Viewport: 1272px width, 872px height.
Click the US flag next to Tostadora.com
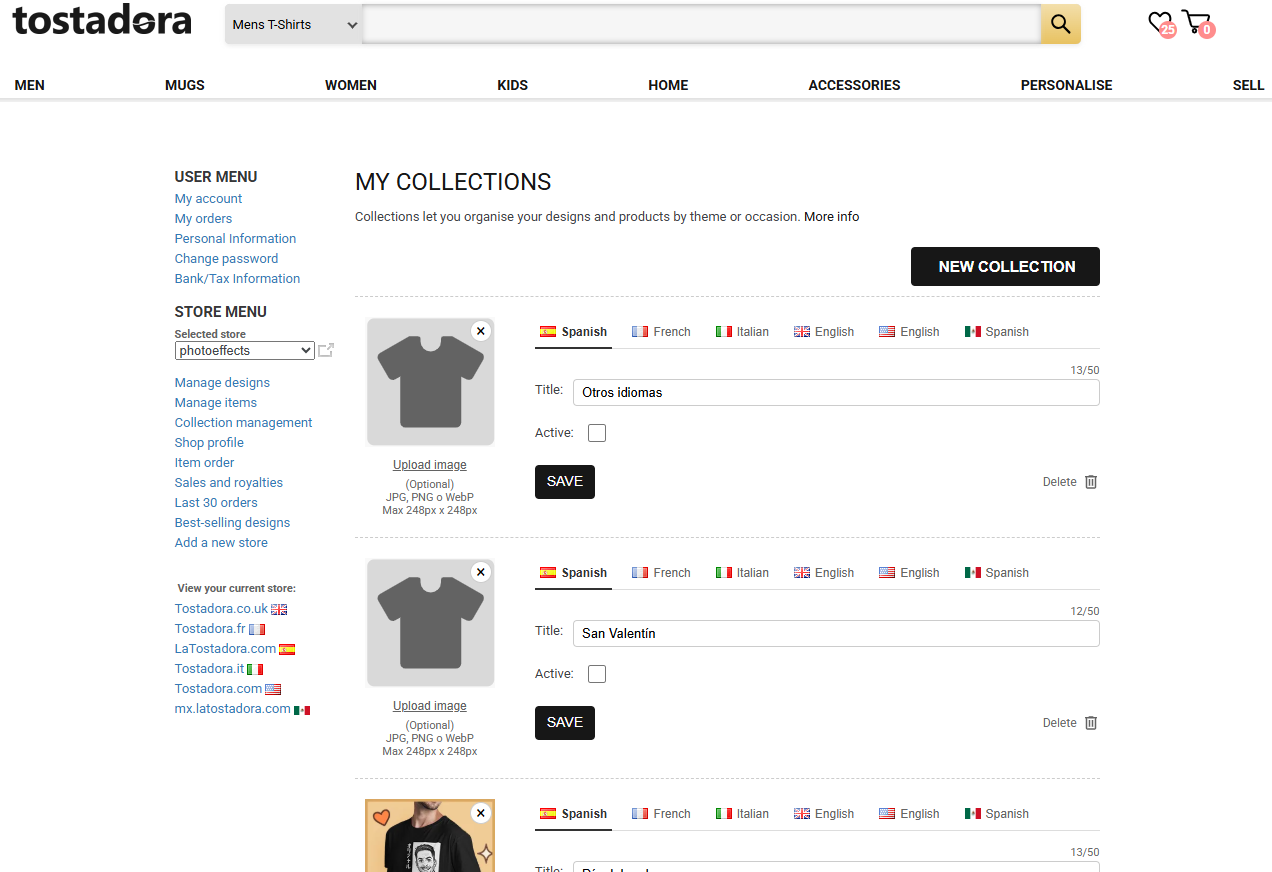[x=271, y=688]
